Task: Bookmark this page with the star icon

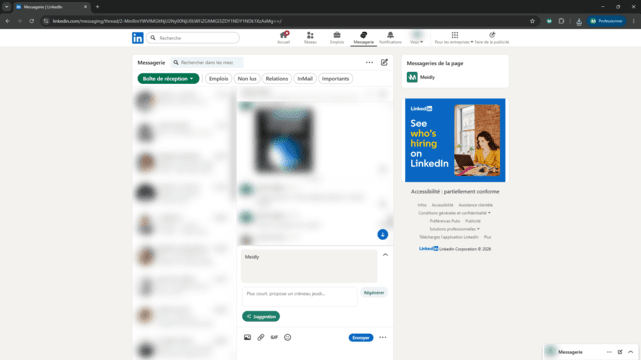Action: tap(532, 21)
